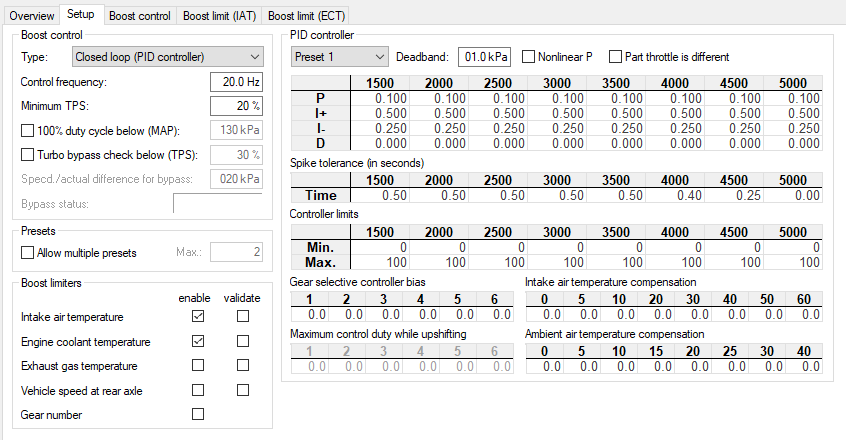Select ambient air compensation cell for 0
The image size is (846, 440).
tap(544, 366)
